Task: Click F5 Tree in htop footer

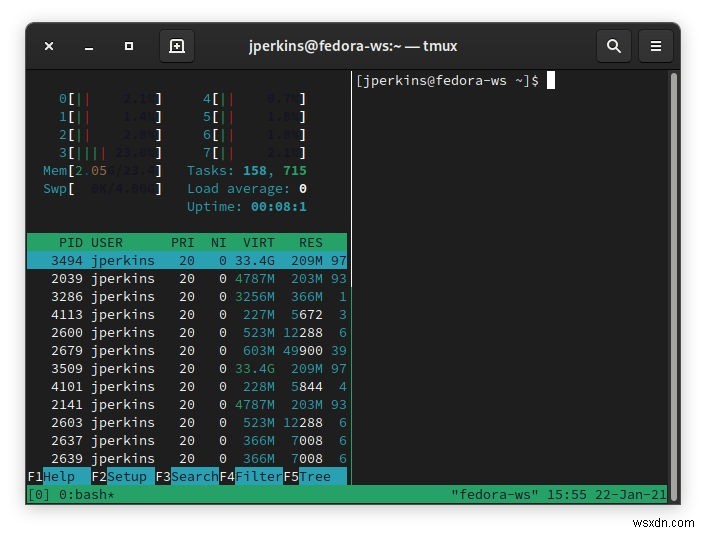Action: 315,476
